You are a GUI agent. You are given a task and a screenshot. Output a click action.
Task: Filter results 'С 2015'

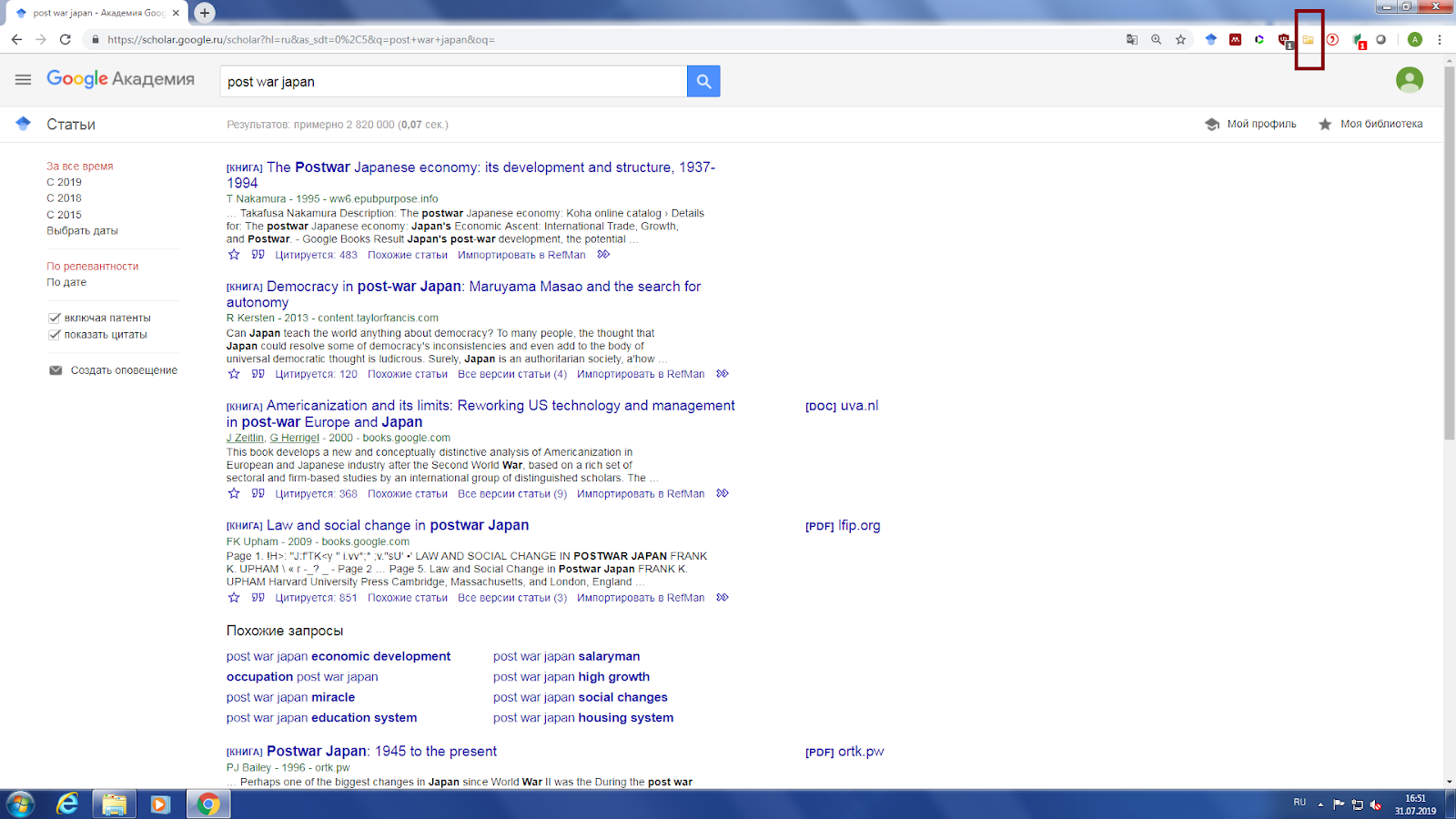tap(64, 215)
